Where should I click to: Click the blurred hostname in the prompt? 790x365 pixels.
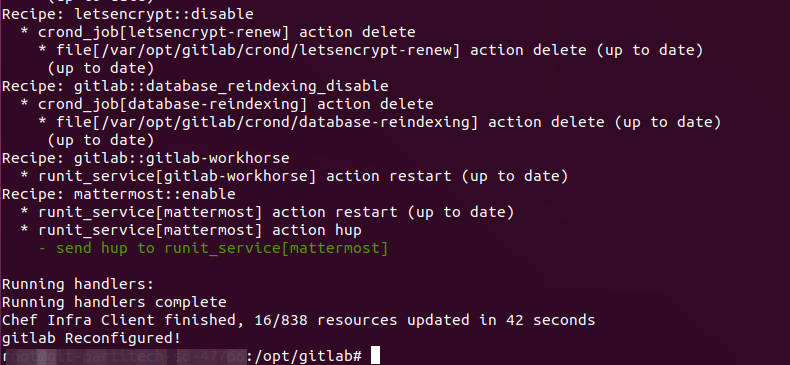tap(123, 356)
